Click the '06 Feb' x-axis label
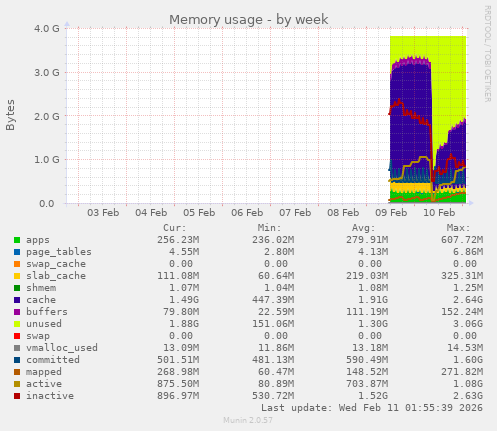 click(x=247, y=213)
